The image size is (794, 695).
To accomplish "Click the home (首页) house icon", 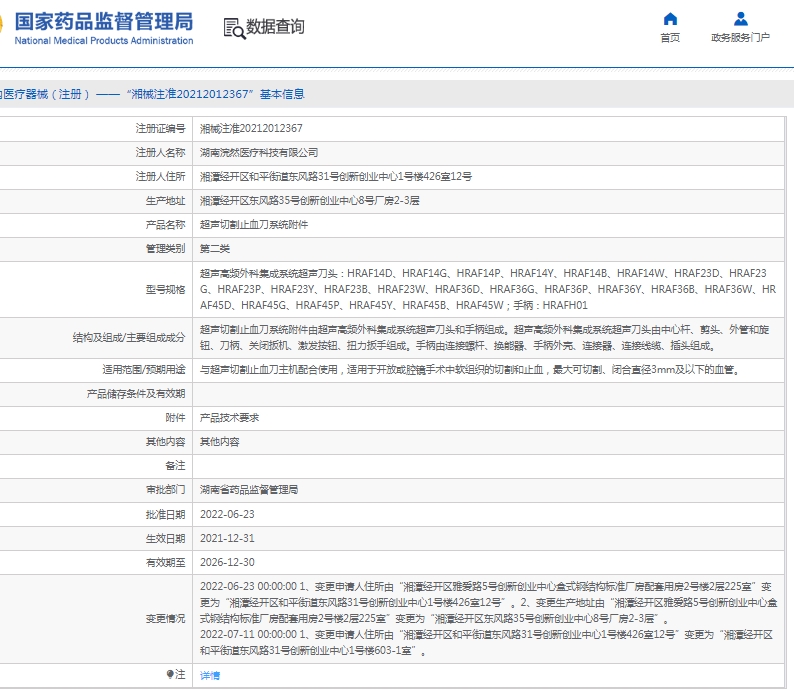I will 670,19.
